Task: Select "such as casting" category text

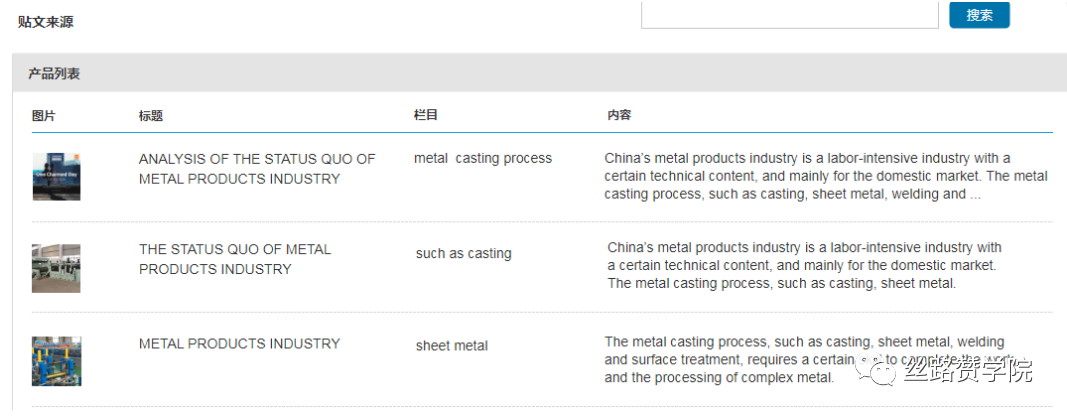Action: [463, 254]
